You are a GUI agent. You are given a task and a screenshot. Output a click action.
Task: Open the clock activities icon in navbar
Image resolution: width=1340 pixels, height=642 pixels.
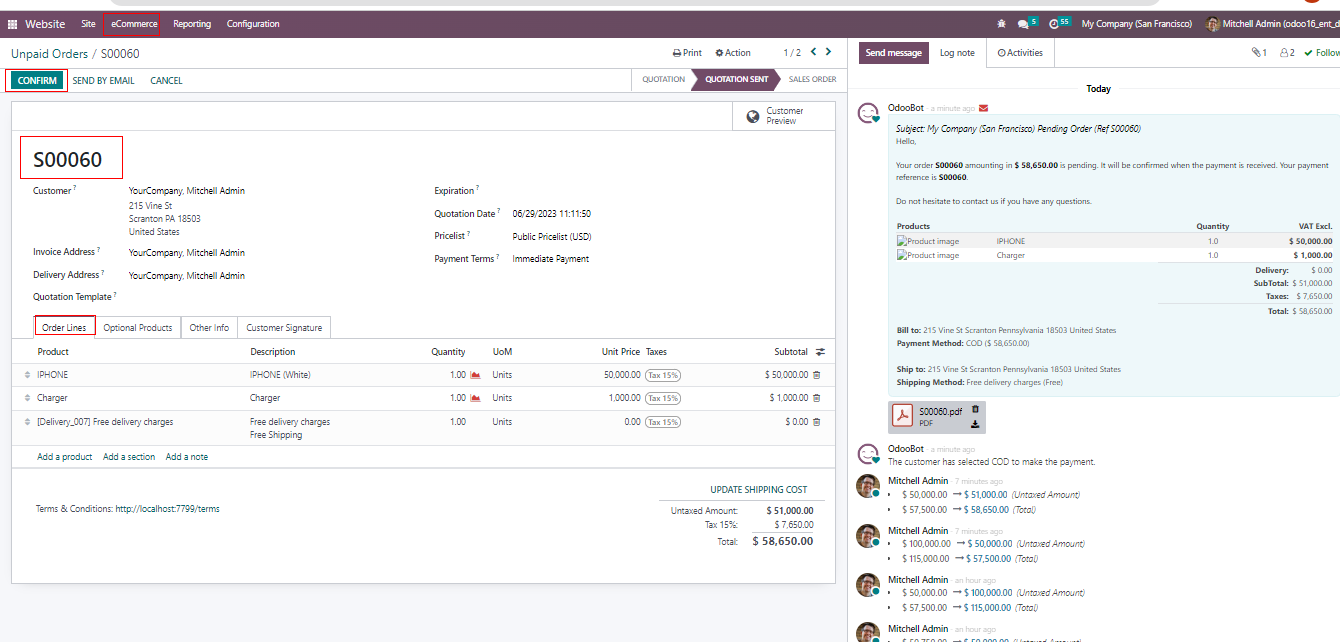pos(1054,24)
